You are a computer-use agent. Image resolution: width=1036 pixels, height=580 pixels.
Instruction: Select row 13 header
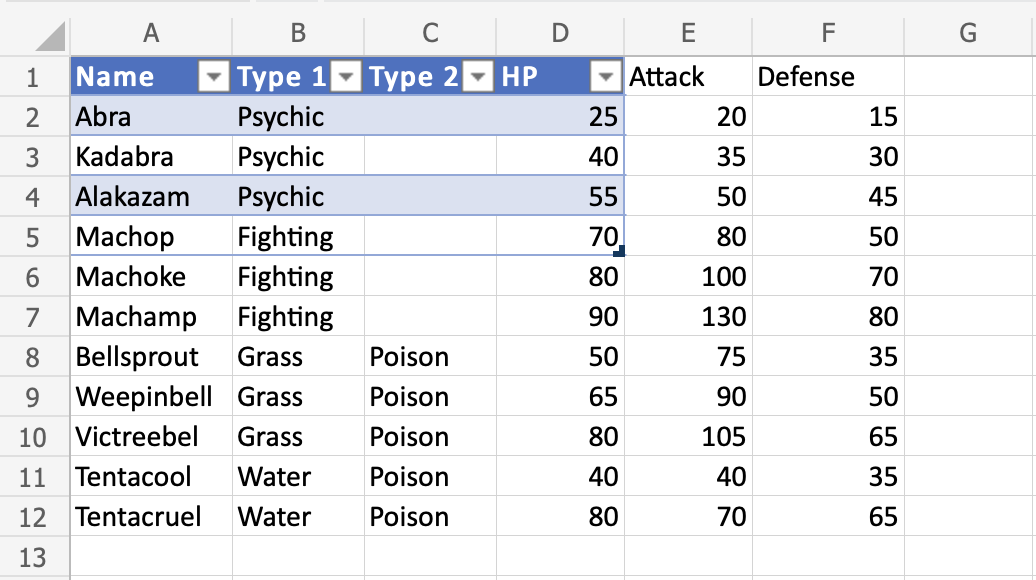[34, 557]
